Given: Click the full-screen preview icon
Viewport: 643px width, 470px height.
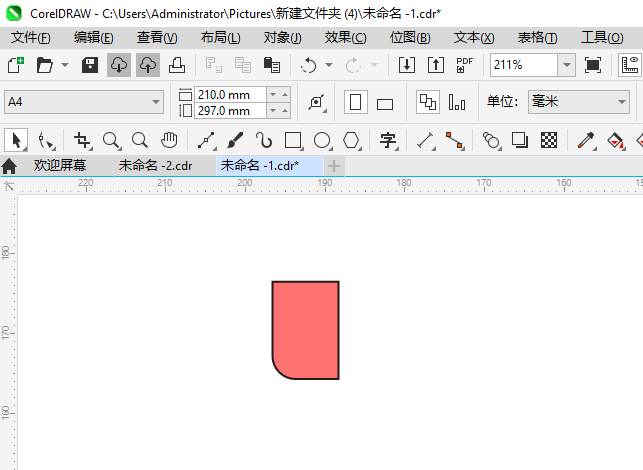Looking at the screenshot, I should pyautogui.click(x=593, y=65).
